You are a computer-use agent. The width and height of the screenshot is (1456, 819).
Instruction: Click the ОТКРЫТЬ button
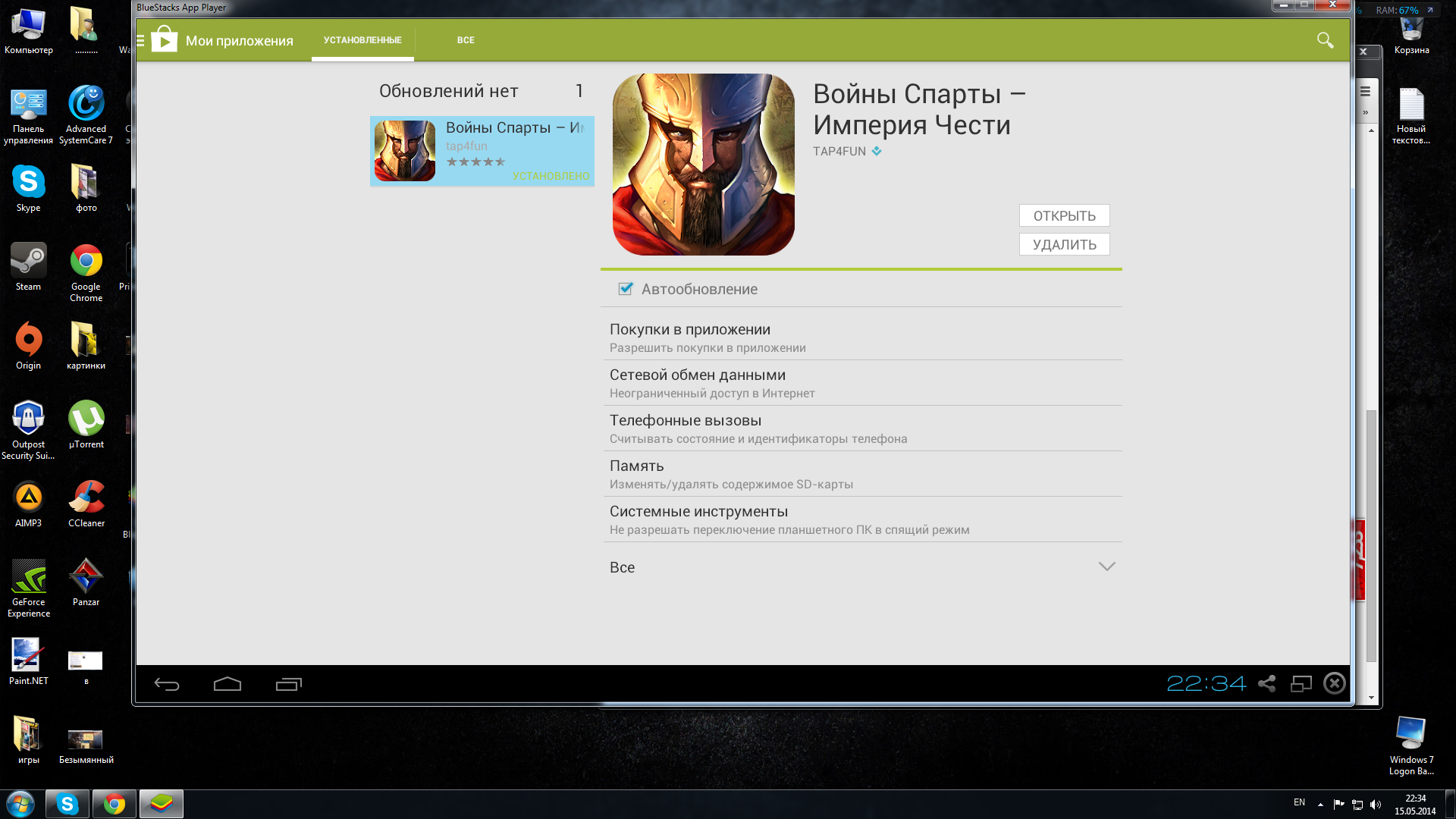(x=1065, y=216)
